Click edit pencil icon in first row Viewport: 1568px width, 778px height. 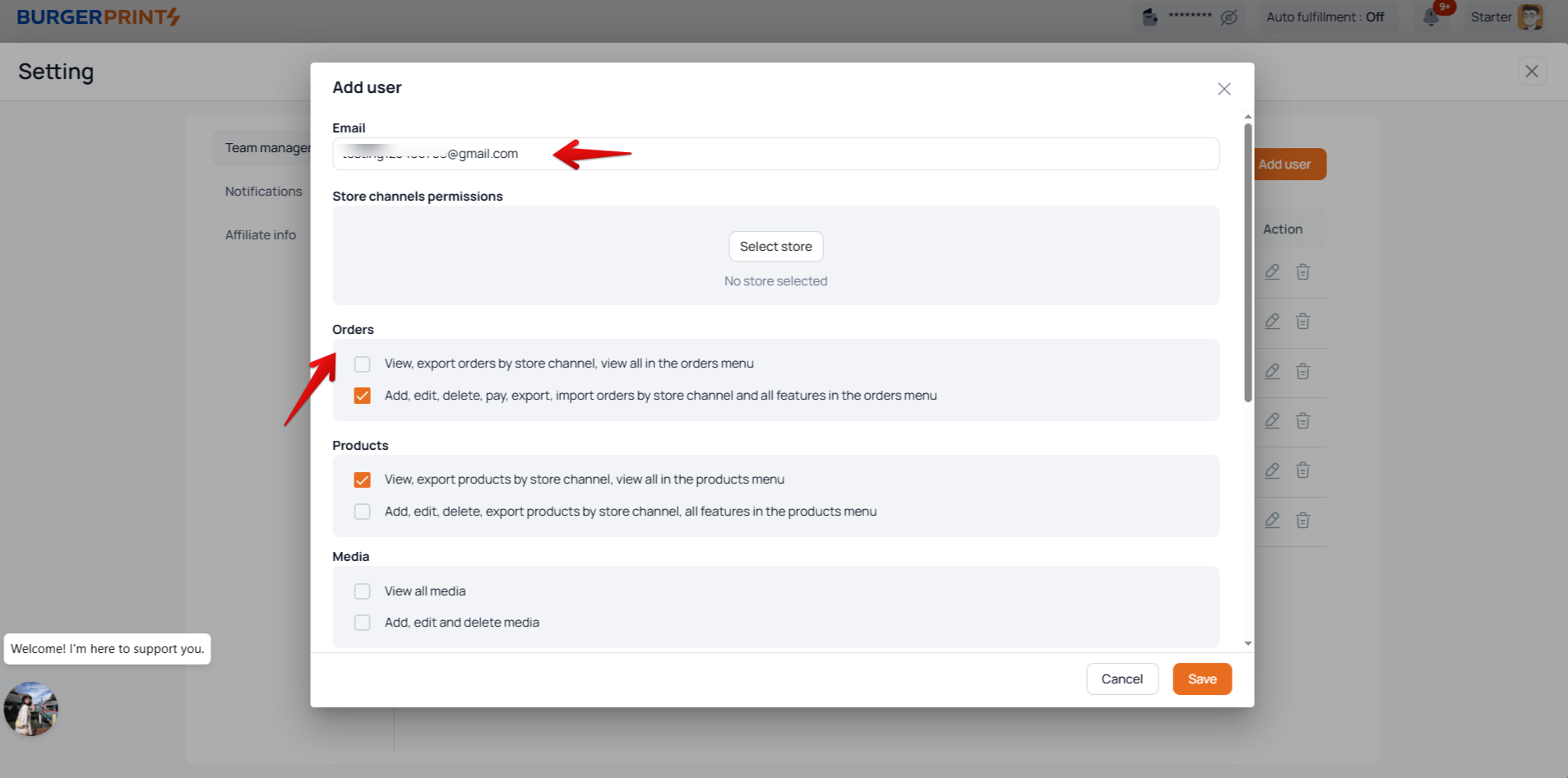(x=1272, y=272)
